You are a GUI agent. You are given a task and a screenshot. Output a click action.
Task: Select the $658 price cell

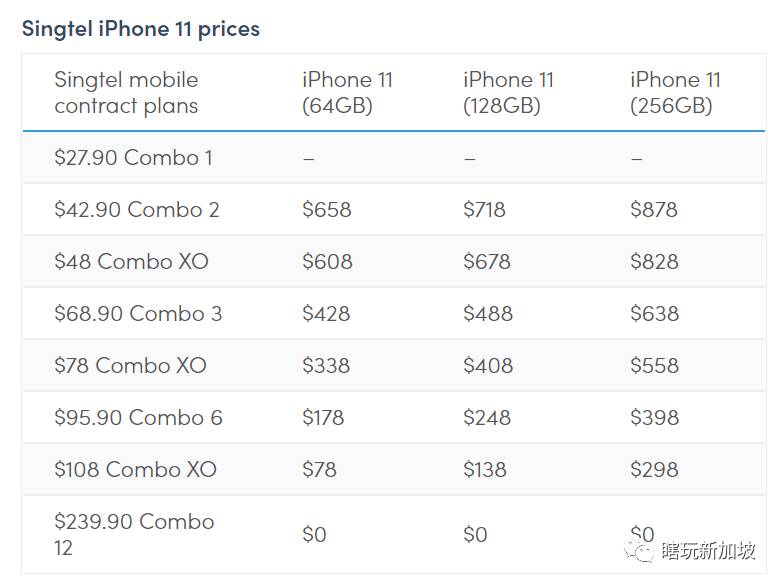pyautogui.click(x=327, y=210)
